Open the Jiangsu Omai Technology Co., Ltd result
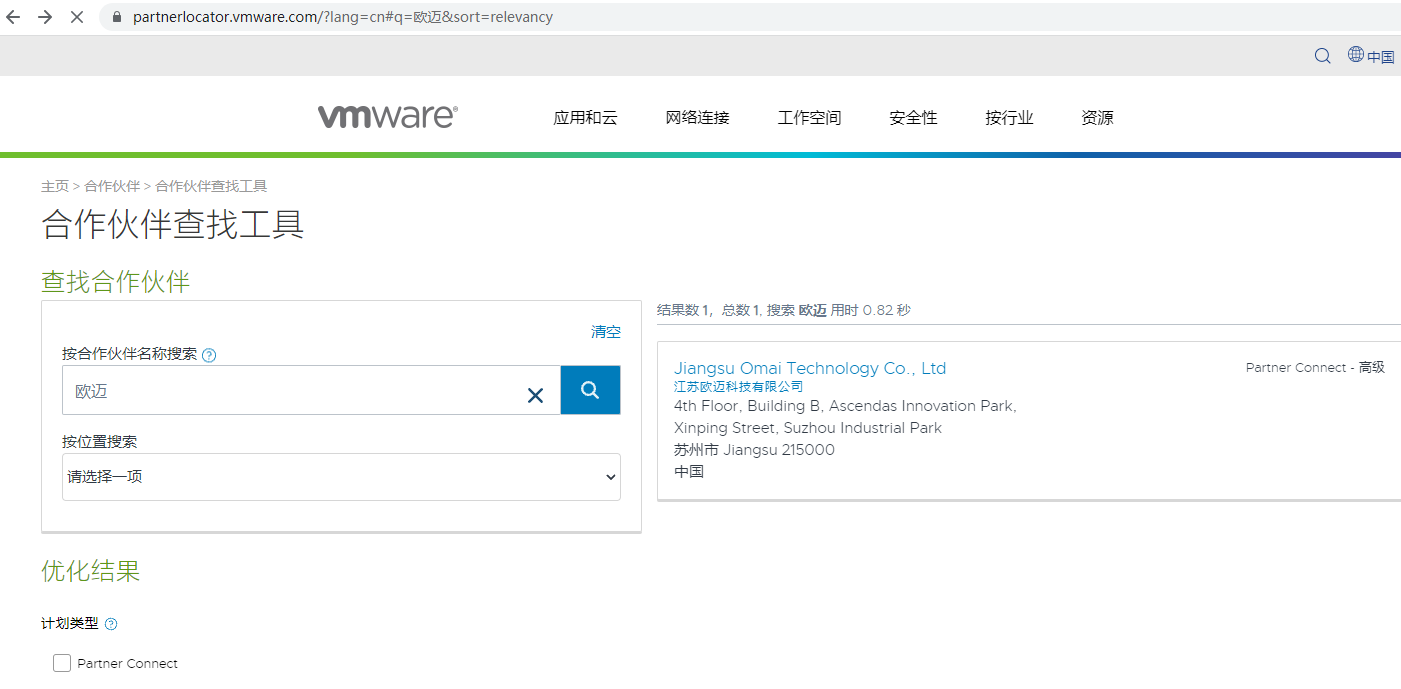This screenshot has height=689, width=1401. pos(810,368)
